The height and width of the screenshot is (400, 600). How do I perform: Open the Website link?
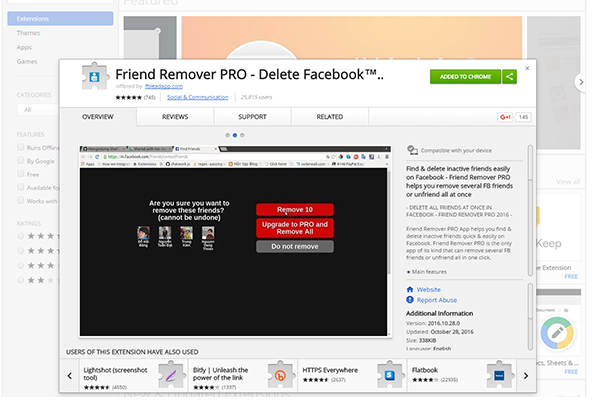[429, 290]
